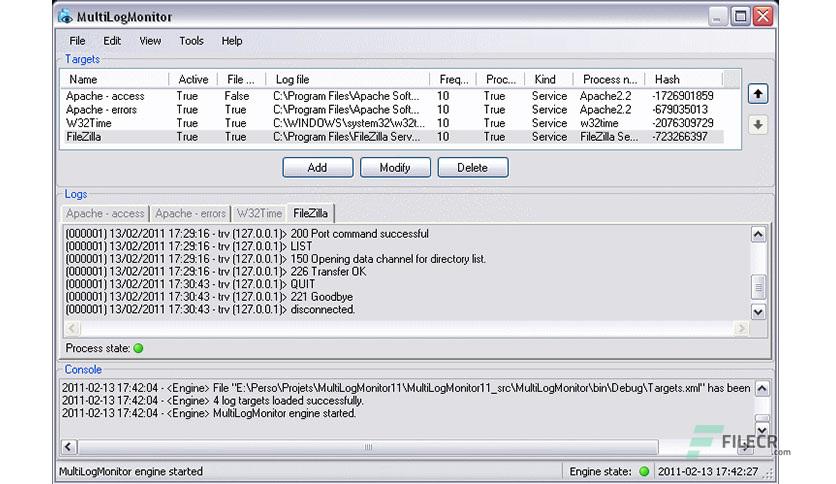Click the logs vertical scrollbar thumb

[758, 287]
